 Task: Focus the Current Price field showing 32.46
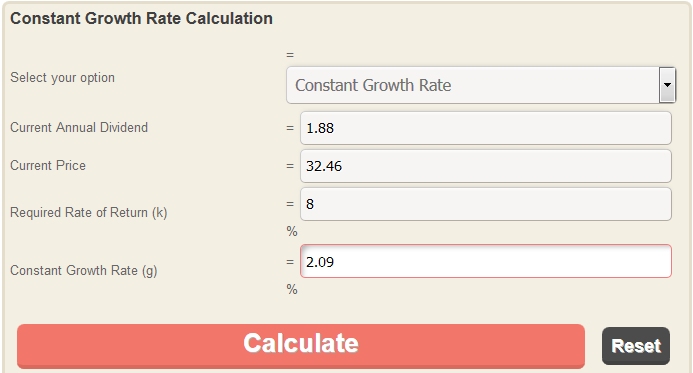pos(486,166)
